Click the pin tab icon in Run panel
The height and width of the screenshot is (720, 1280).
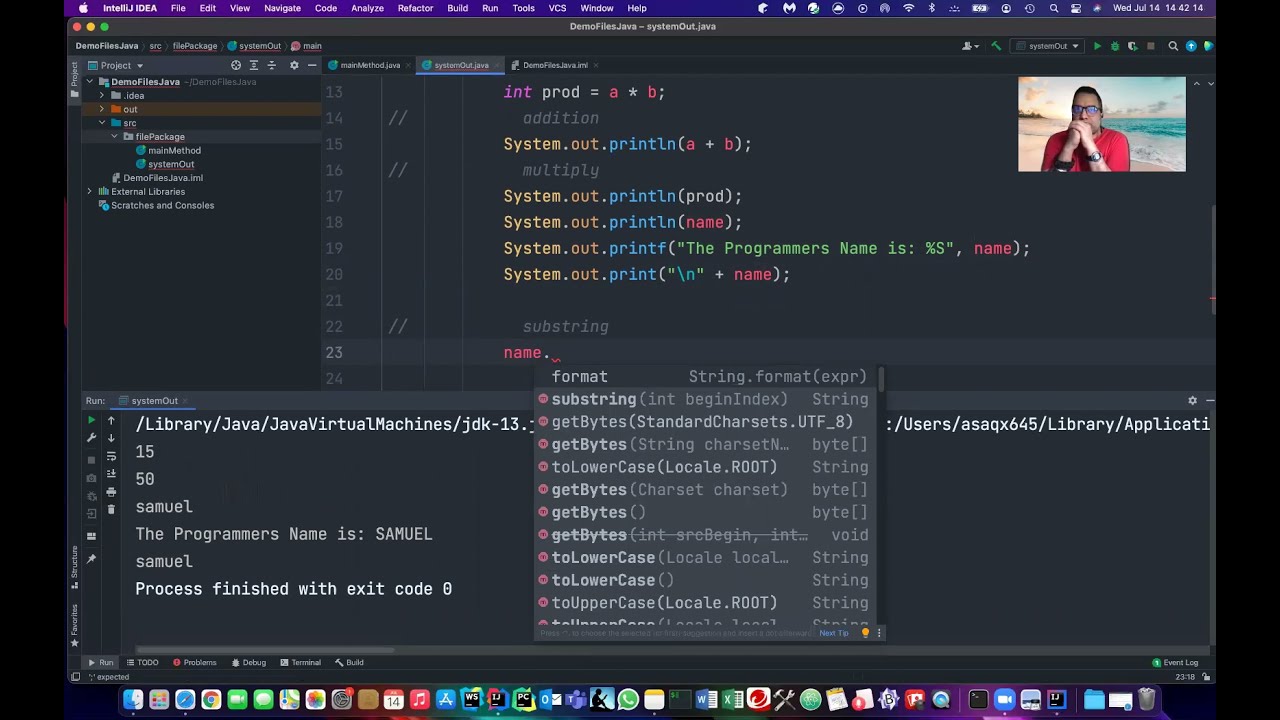tap(91, 558)
